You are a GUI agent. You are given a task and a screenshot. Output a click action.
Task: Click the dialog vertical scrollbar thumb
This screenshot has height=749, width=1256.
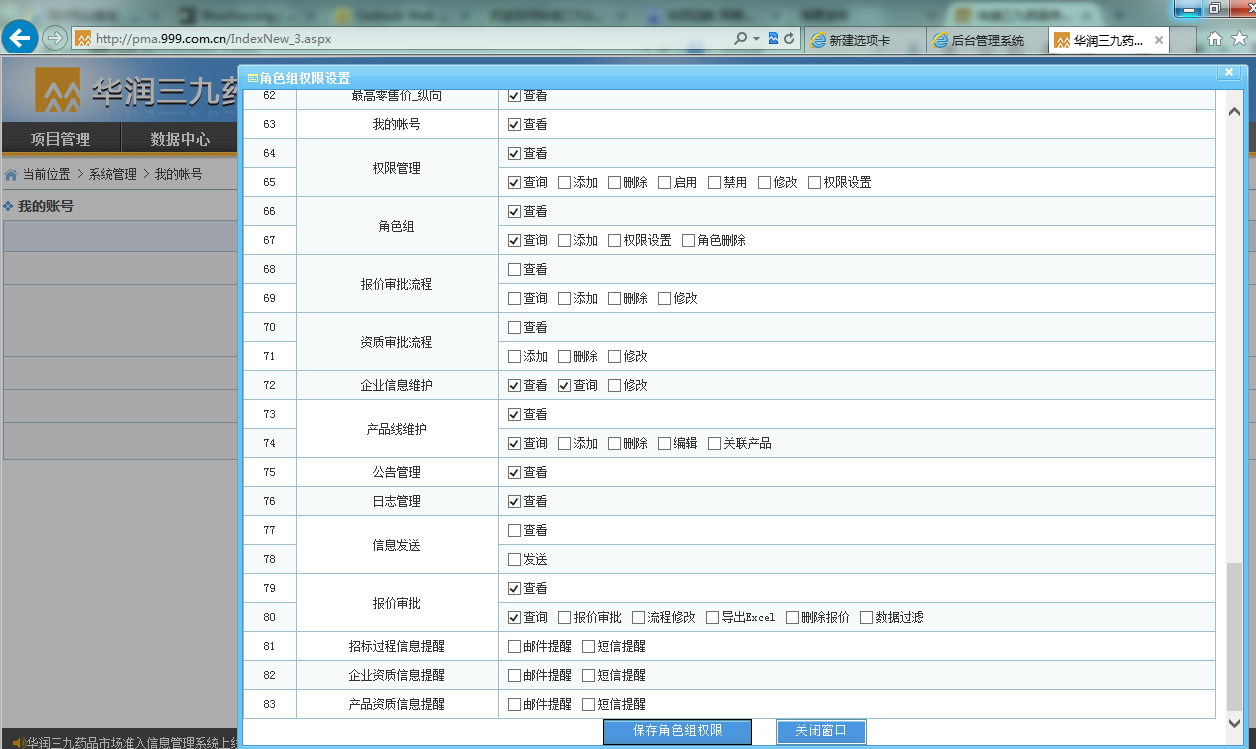pyautogui.click(x=1234, y=637)
